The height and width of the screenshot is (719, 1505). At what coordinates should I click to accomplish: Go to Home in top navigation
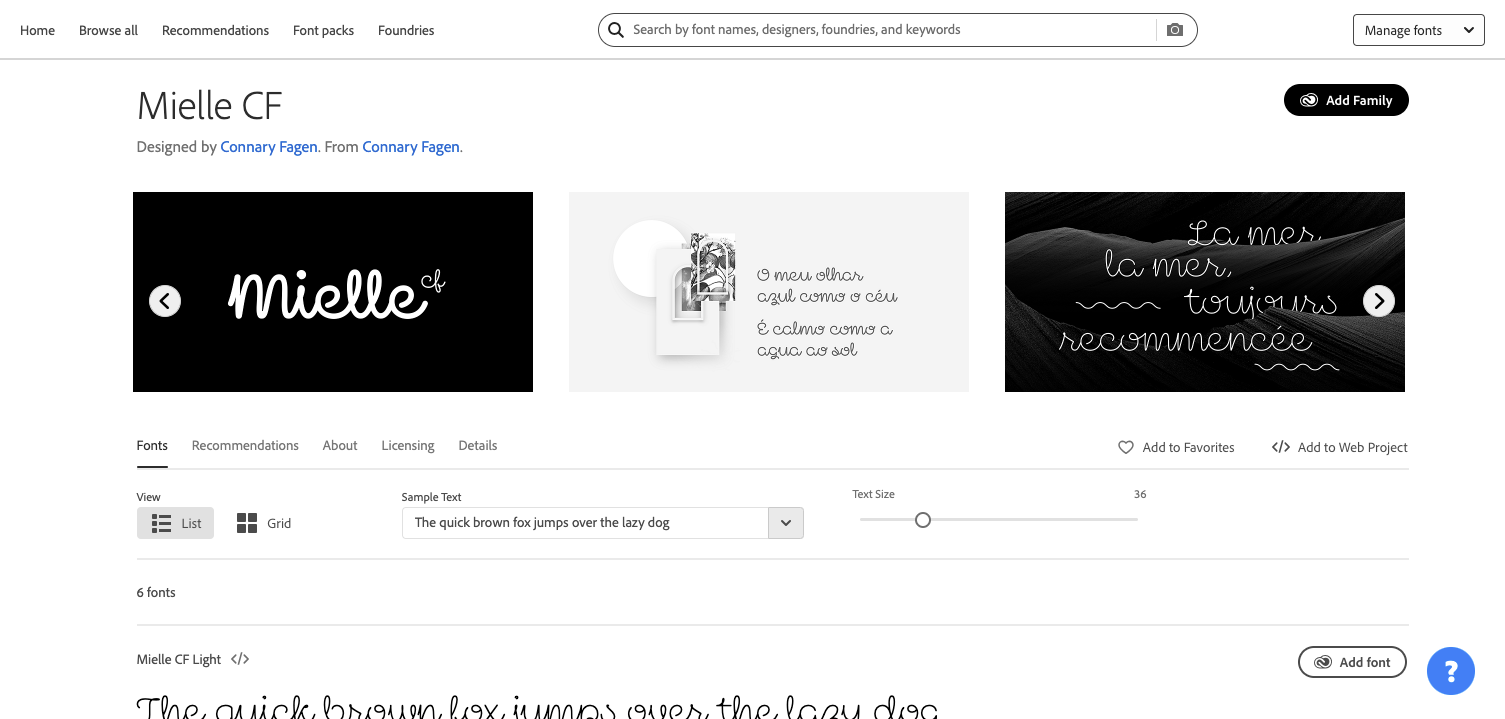tap(38, 30)
